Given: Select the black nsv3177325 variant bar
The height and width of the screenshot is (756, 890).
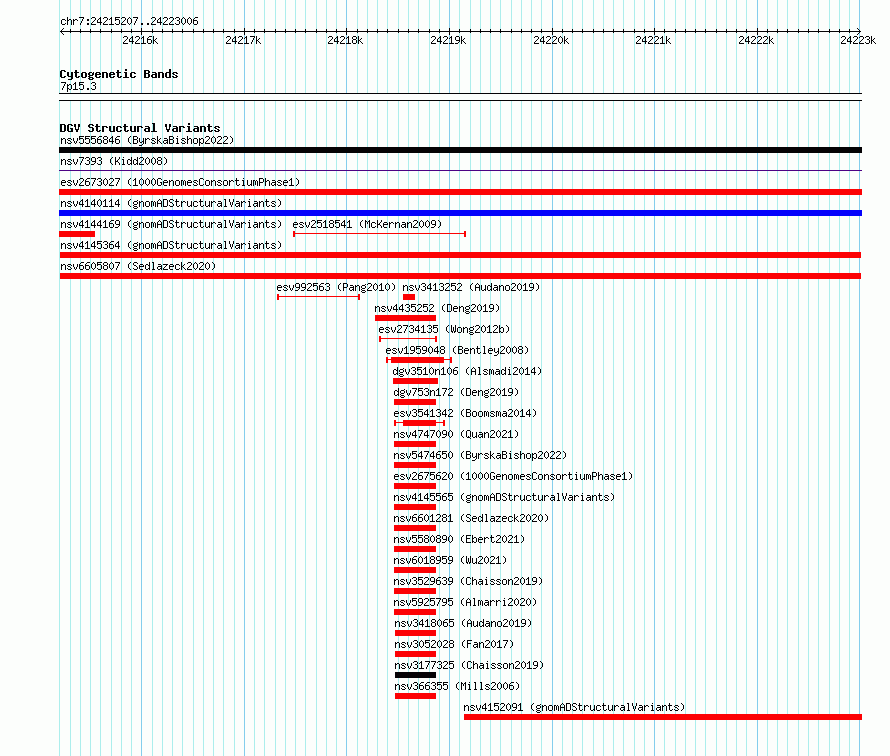Looking at the screenshot, I should 415,675.
